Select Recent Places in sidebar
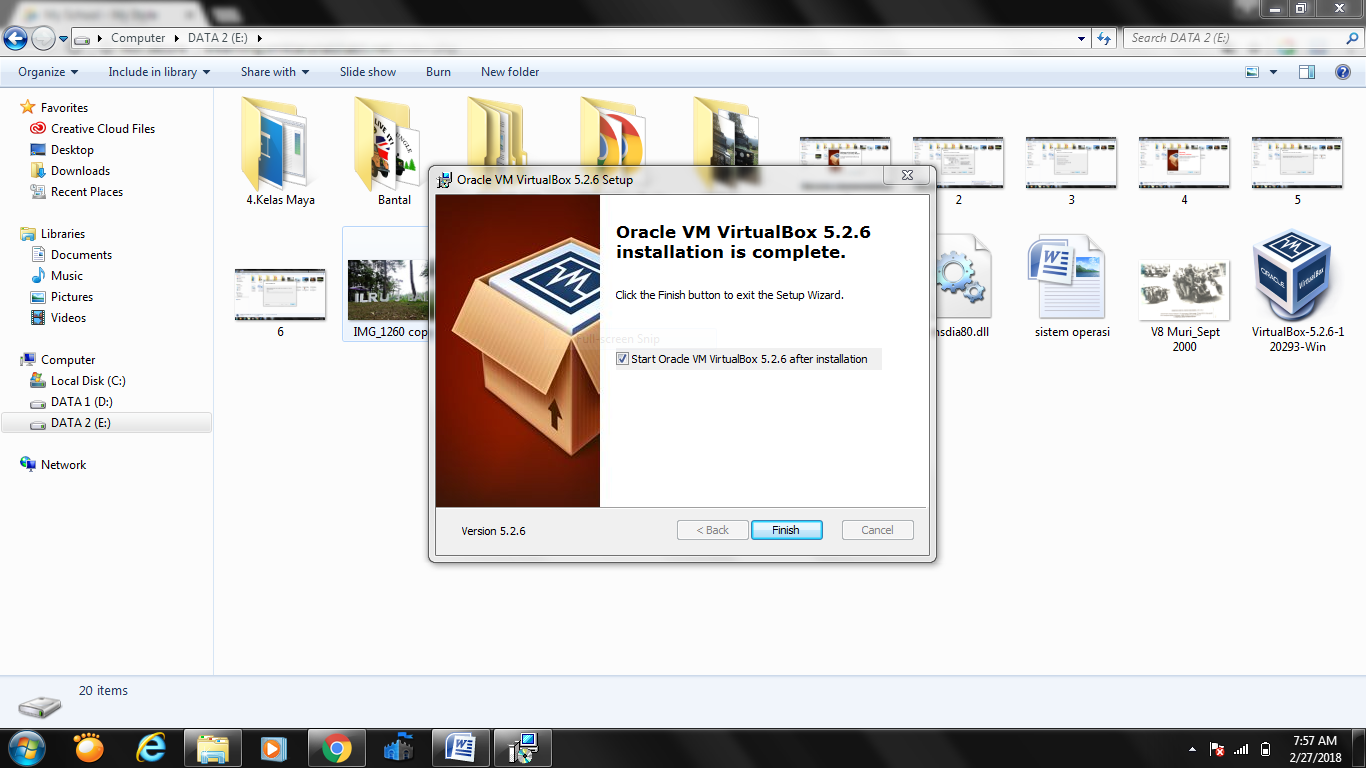This screenshot has width=1366, height=768. coord(87,192)
